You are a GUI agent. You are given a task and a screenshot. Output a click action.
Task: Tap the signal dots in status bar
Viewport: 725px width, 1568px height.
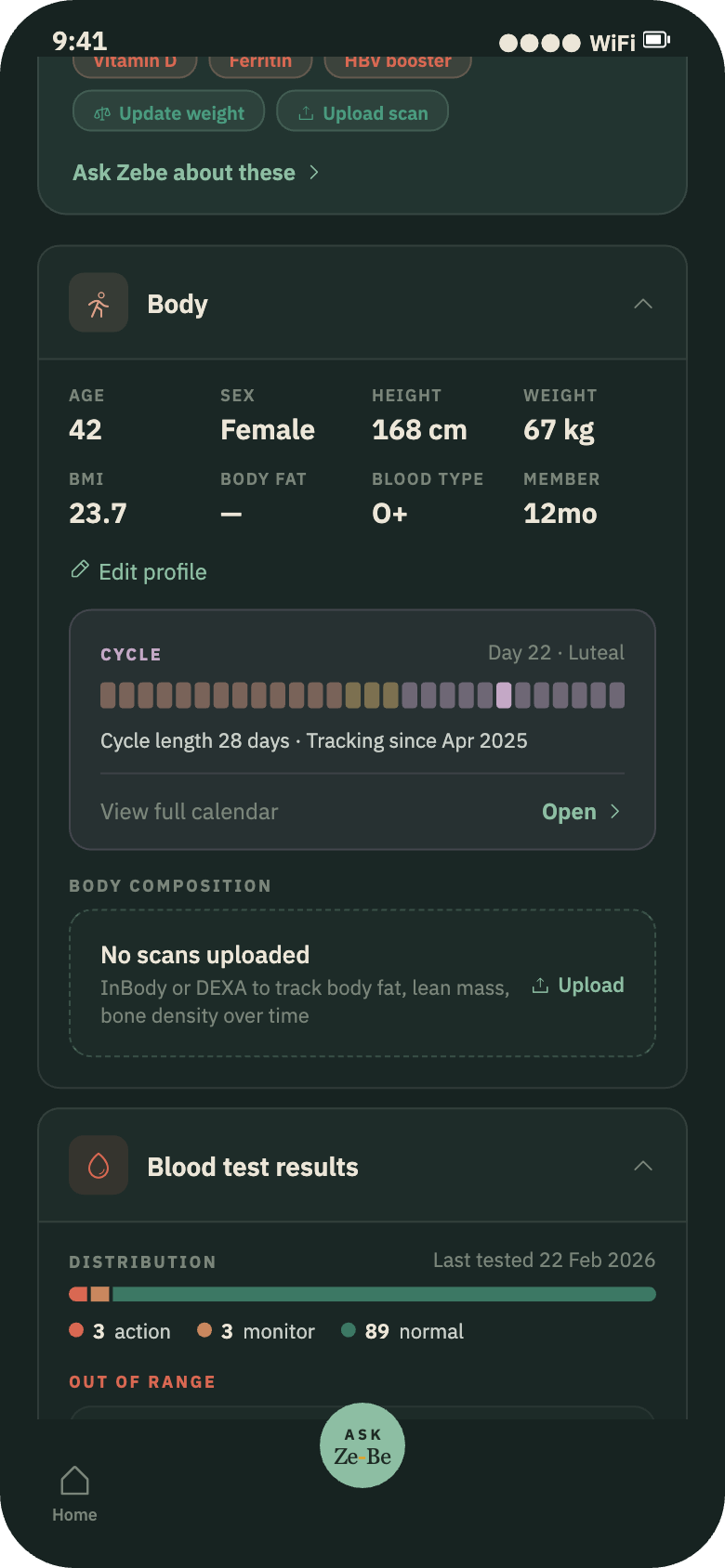[540, 43]
